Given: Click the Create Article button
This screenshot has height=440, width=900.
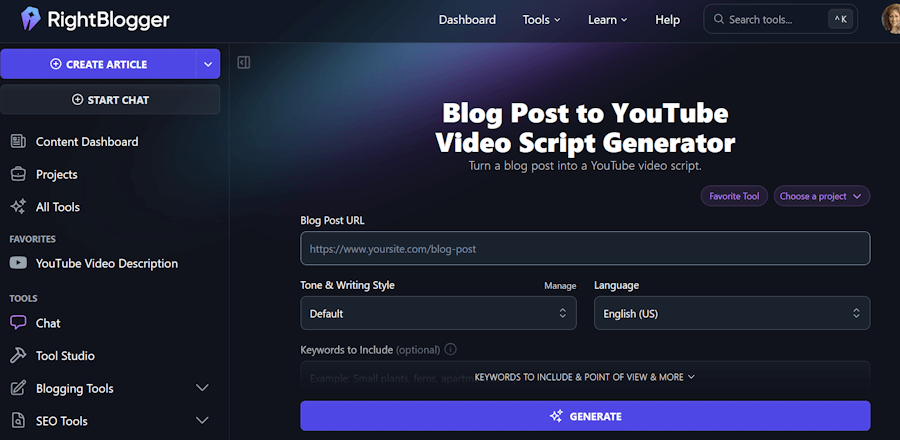Looking at the screenshot, I should click(x=98, y=64).
